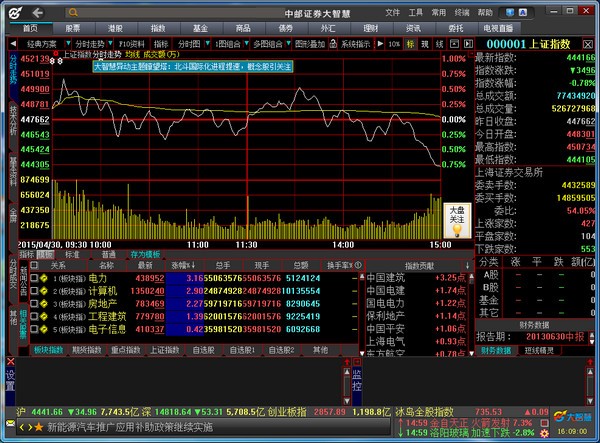Click the 图形叠加 button
The image size is (600, 443).
[310, 44]
